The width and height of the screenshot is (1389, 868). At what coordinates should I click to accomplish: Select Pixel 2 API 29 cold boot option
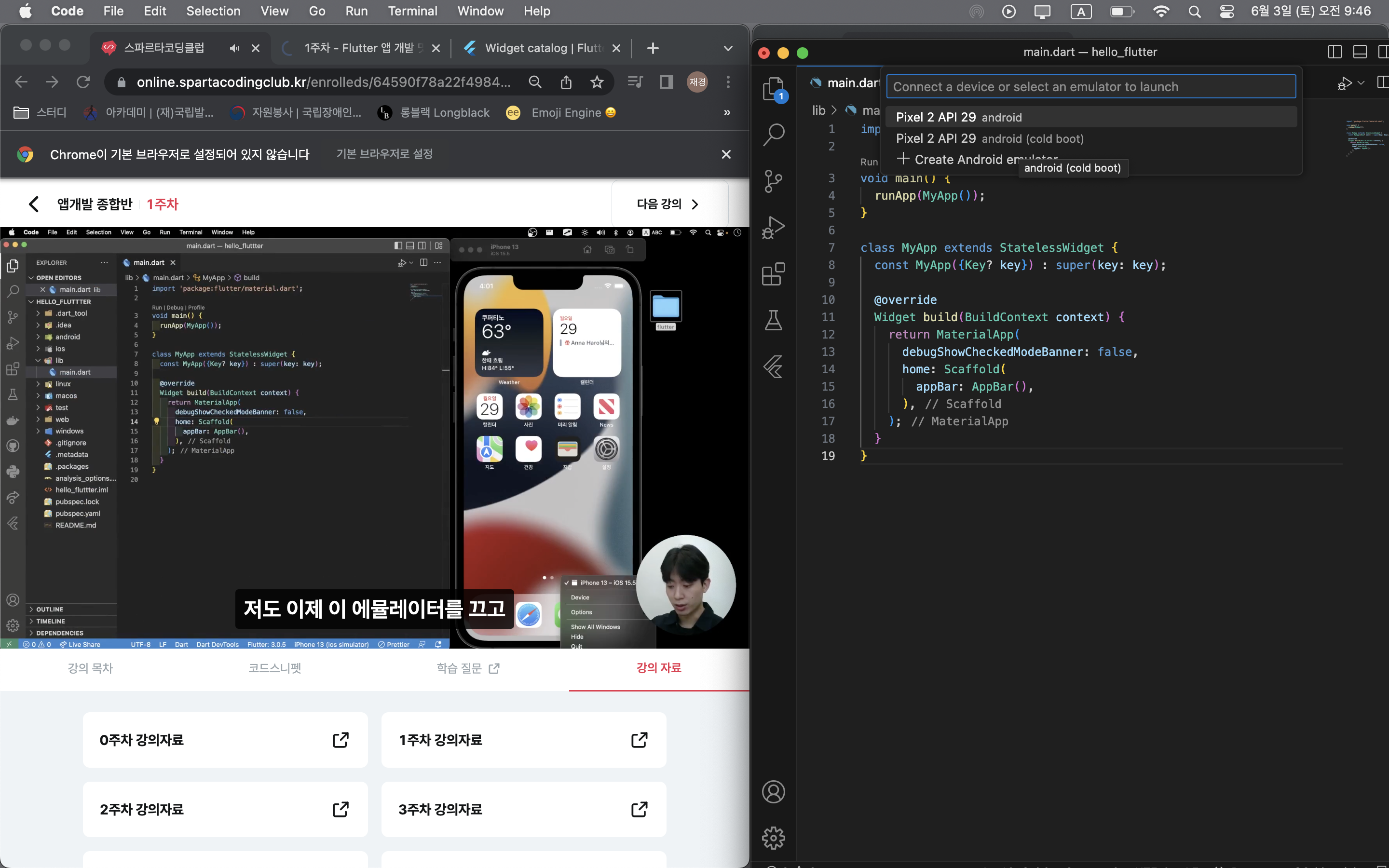[1090, 138]
